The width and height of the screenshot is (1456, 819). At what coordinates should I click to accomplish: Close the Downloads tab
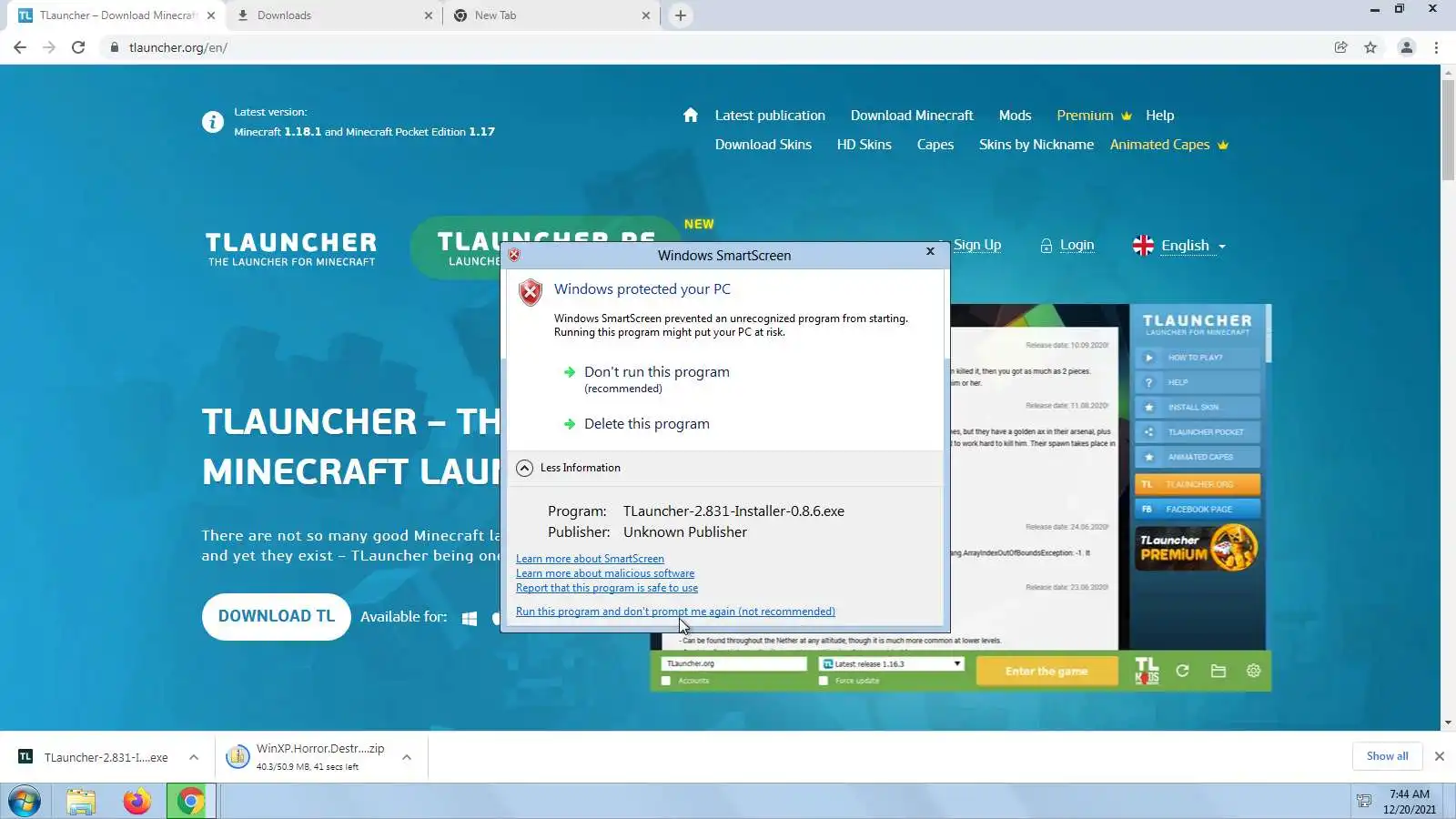(429, 15)
